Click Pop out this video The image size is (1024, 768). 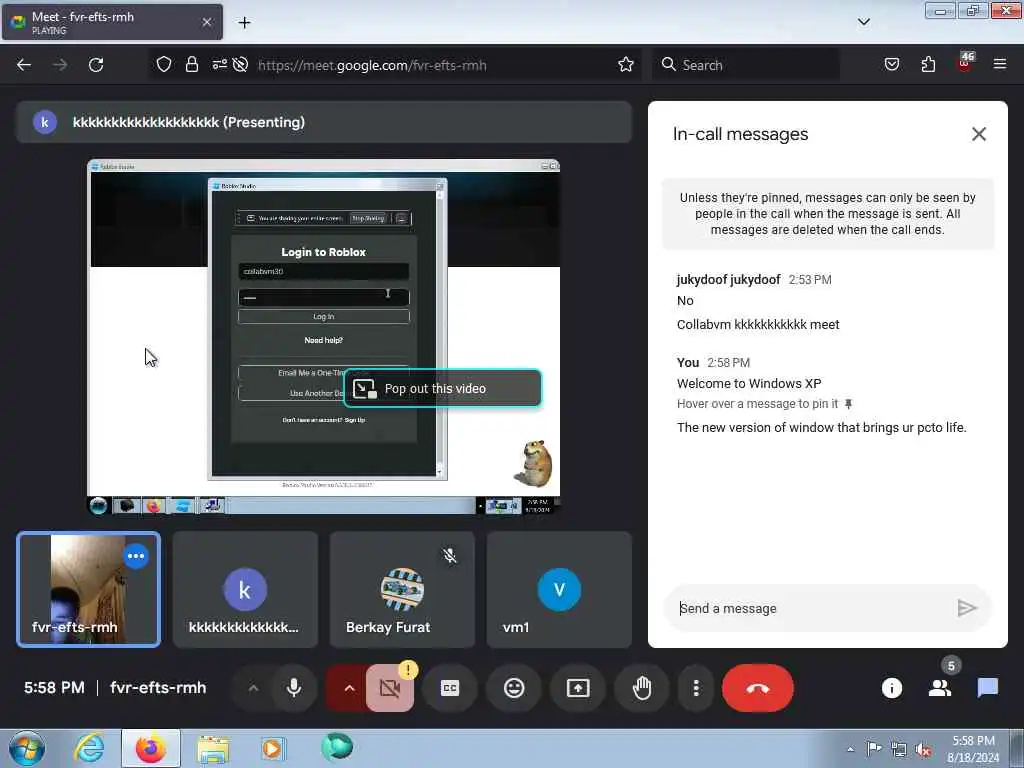click(443, 389)
